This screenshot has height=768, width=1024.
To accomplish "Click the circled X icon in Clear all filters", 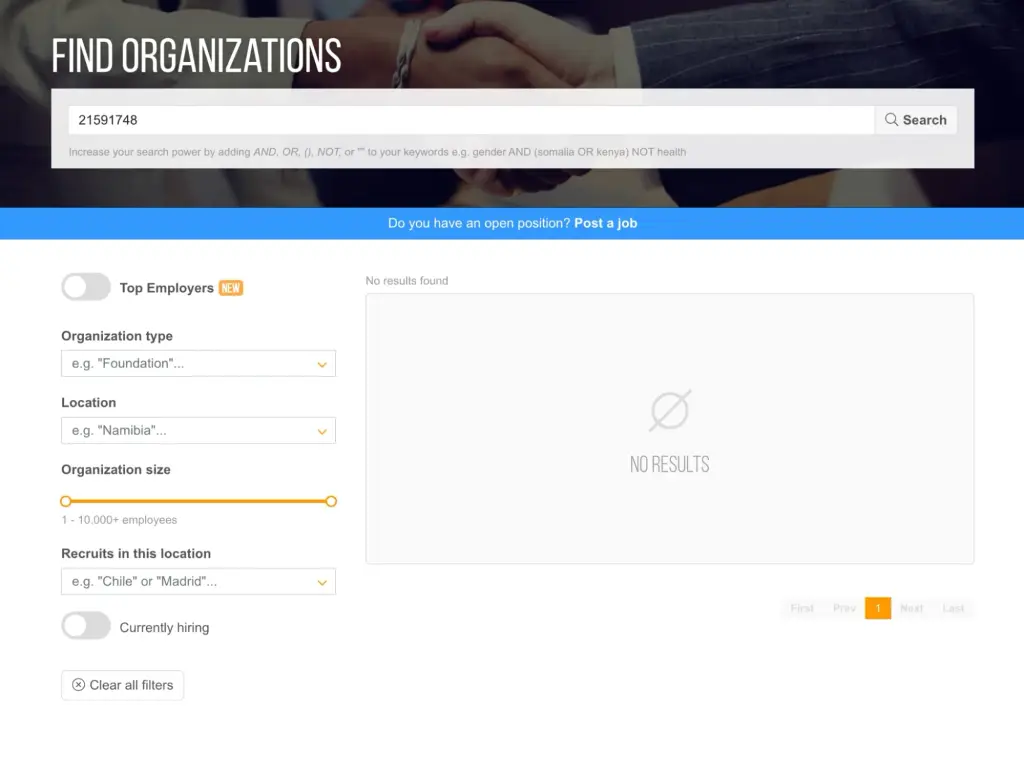I will [78, 684].
